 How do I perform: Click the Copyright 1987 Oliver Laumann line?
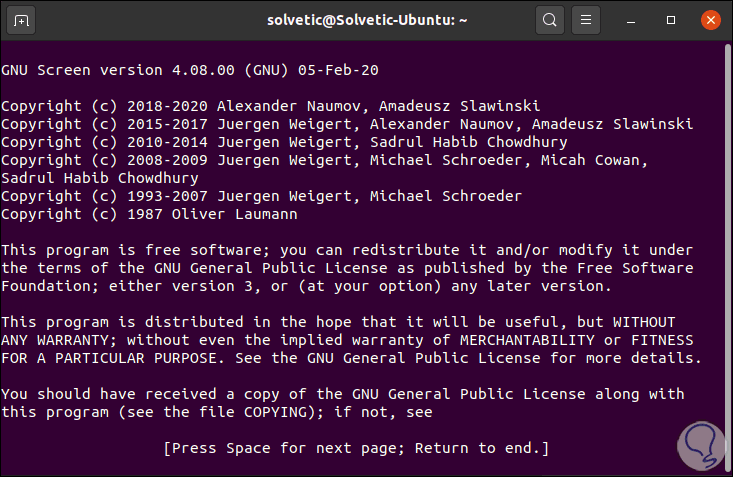pyautogui.click(x=149, y=214)
